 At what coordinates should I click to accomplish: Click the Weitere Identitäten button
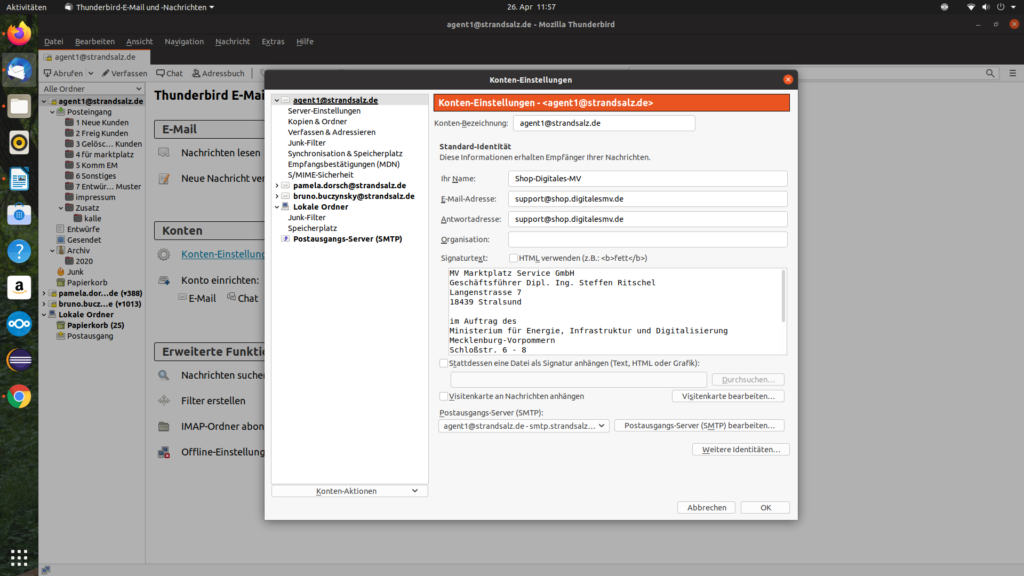coord(740,450)
